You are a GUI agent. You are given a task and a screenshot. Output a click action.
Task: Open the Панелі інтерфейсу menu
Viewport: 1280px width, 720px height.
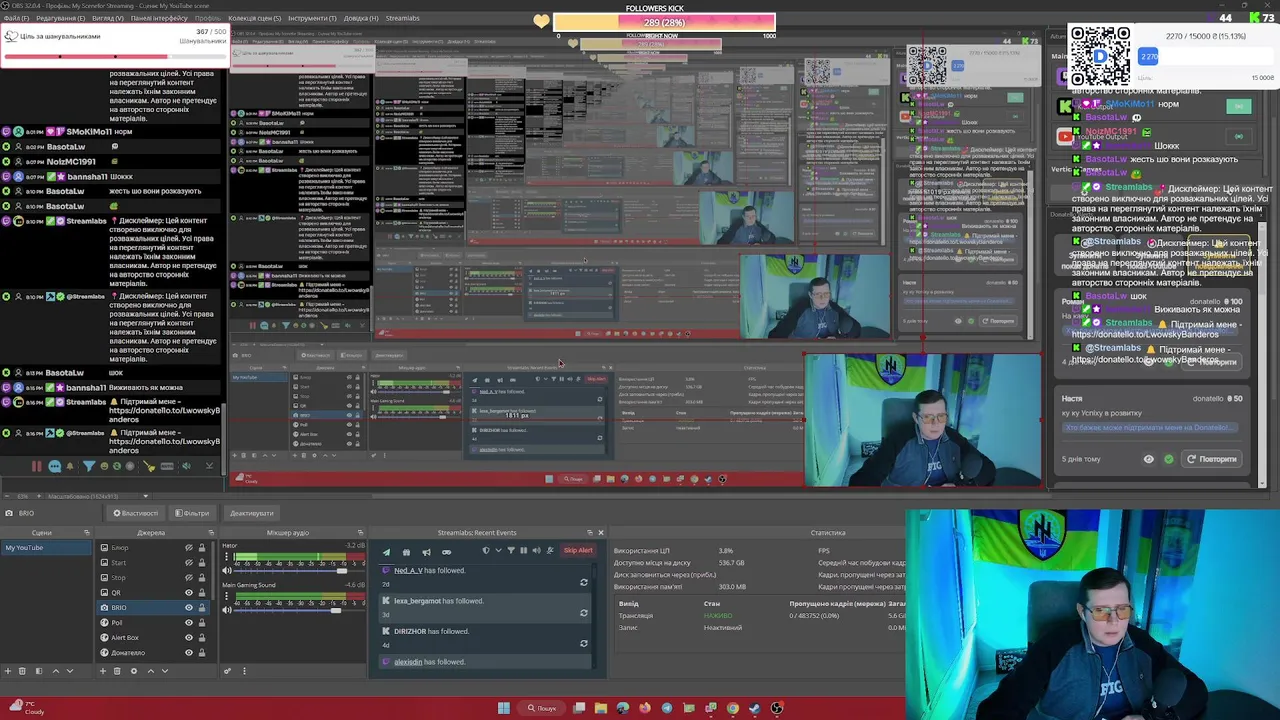159,18
